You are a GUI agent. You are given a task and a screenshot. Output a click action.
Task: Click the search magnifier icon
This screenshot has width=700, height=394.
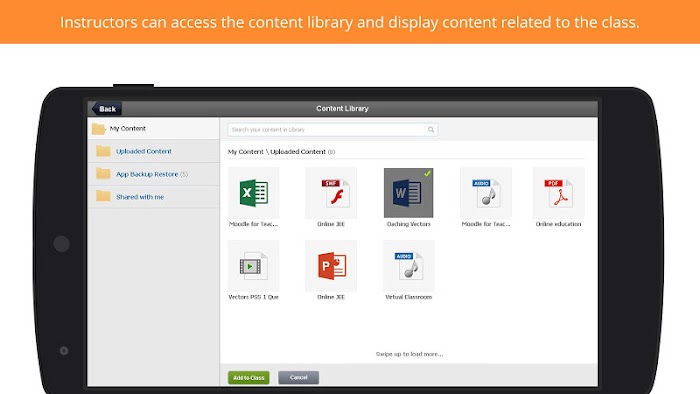pyautogui.click(x=431, y=130)
